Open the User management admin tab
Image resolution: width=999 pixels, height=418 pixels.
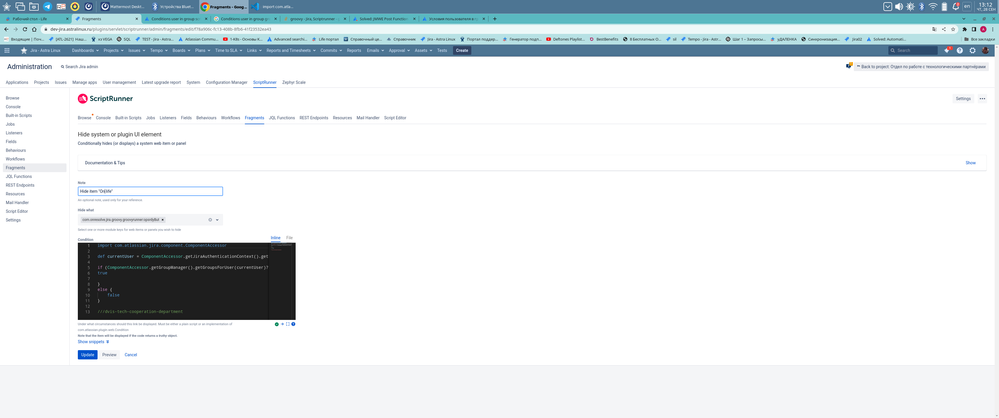click(x=120, y=82)
